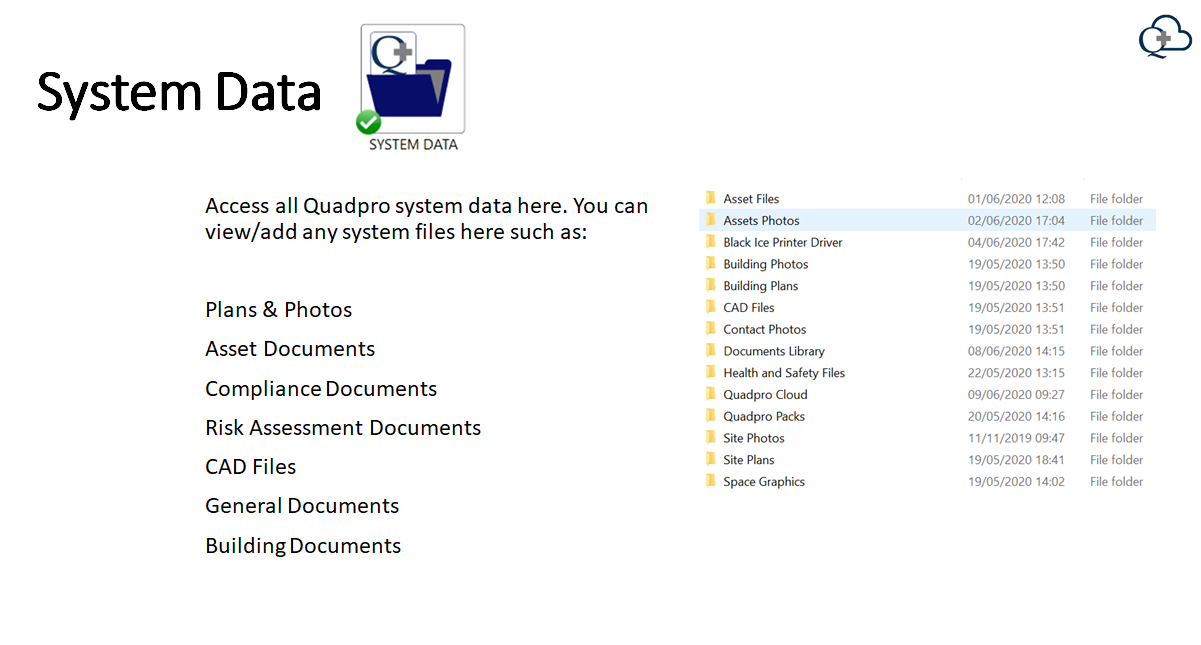
Task: Click the date 20/05/2020 14:16
Action: click(x=1016, y=417)
